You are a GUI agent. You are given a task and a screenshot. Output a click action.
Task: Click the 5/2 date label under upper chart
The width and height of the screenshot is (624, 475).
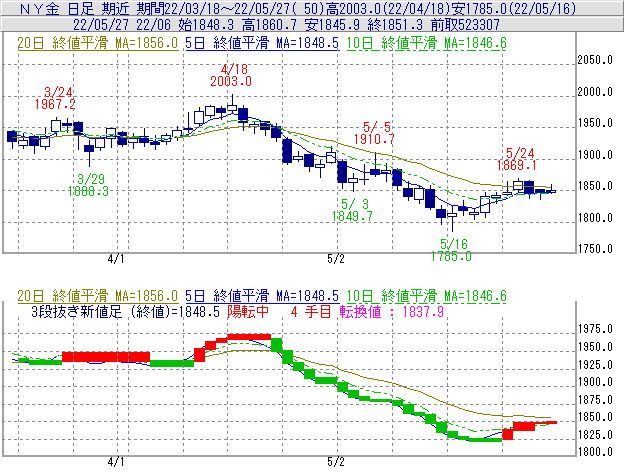point(335,259)
